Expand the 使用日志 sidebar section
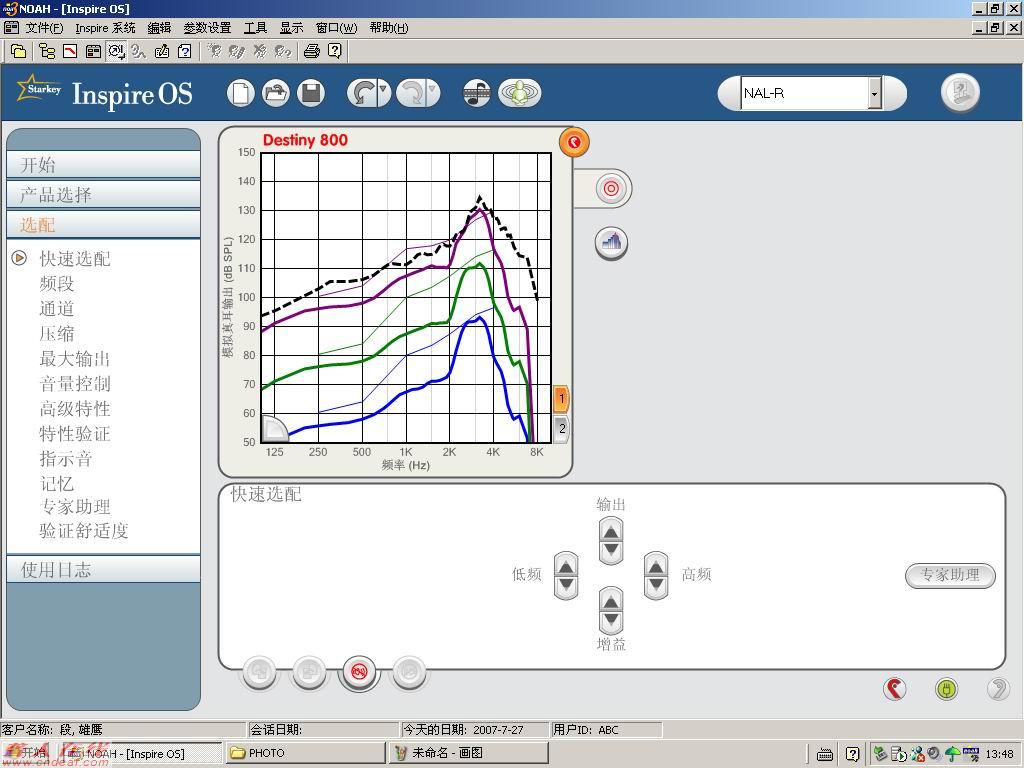This screenshot has height=768, width=1024. [x=103, y=569]
